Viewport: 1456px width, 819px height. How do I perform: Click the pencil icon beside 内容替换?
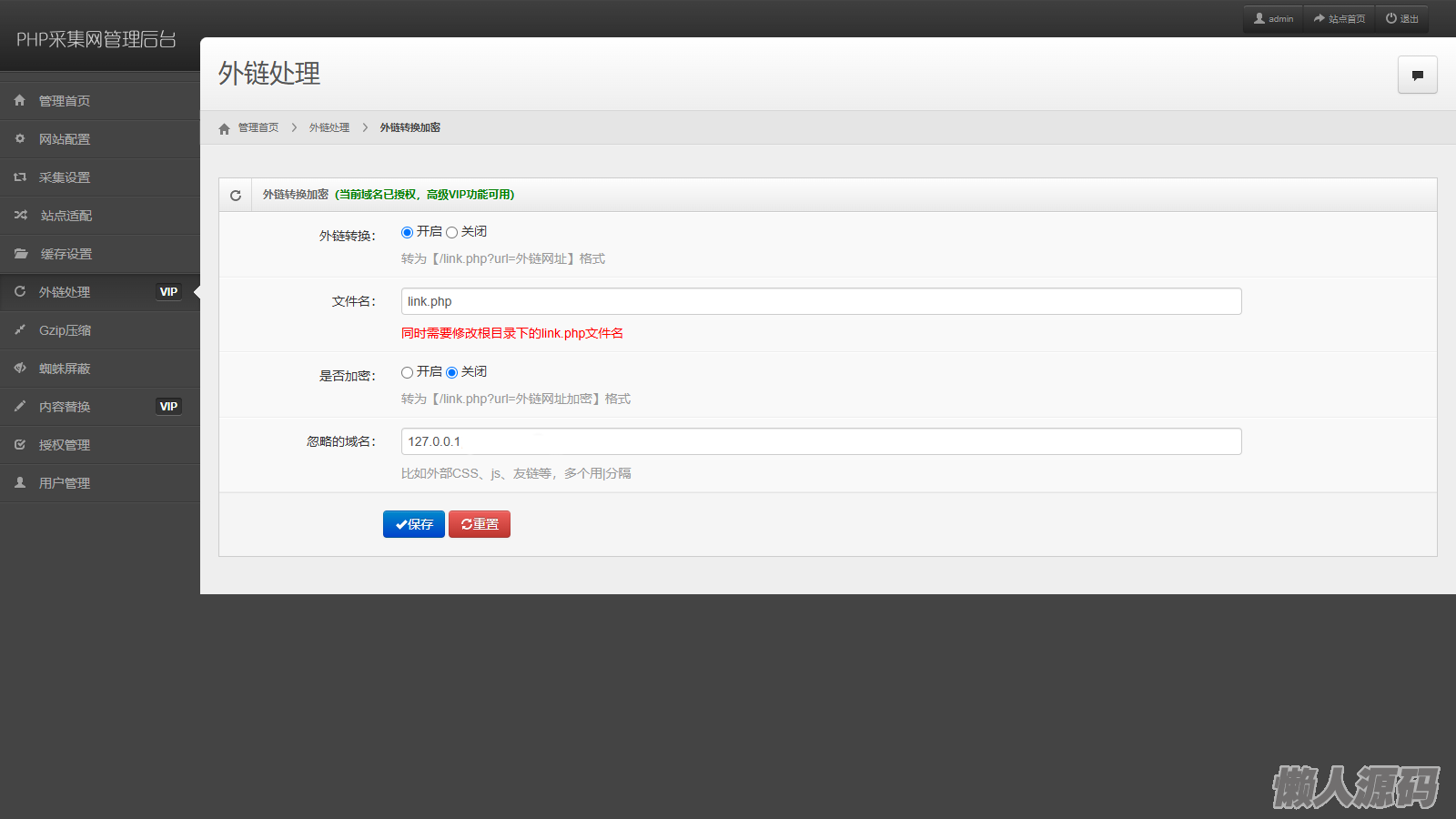pyautogui.click(x=20, y=406)
